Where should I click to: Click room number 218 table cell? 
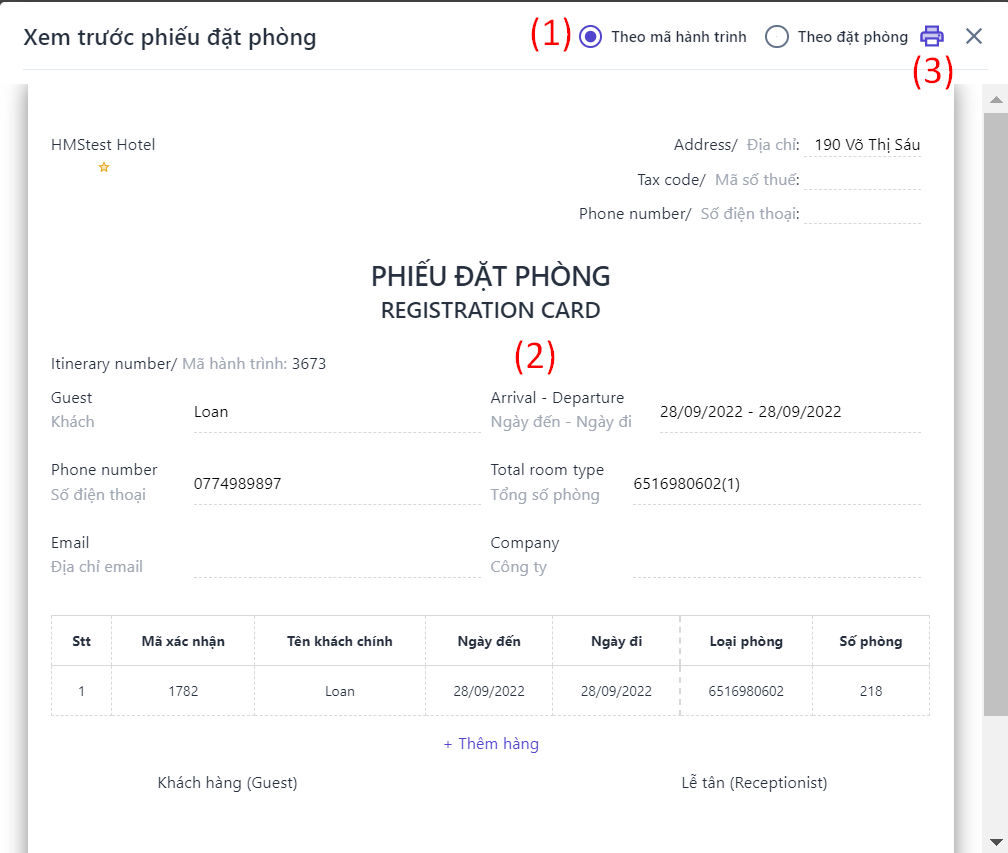pos(870,691)
